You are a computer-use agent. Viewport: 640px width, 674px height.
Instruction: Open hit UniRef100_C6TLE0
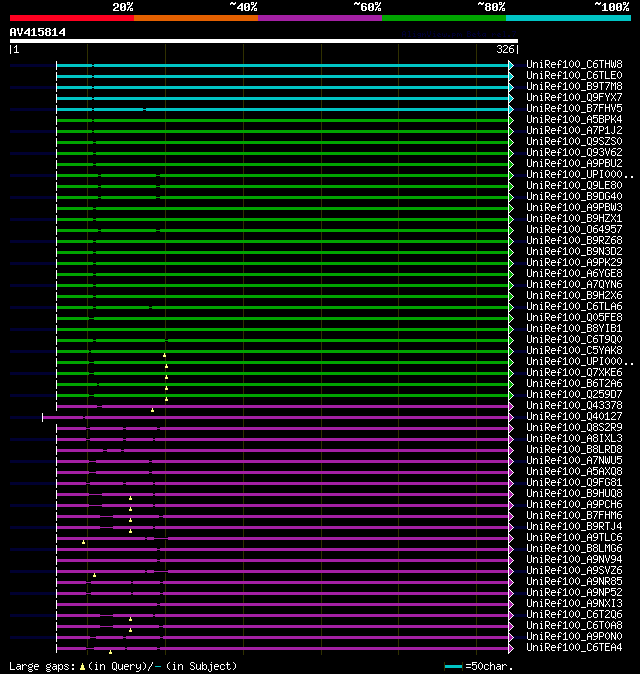pos(574,76)
